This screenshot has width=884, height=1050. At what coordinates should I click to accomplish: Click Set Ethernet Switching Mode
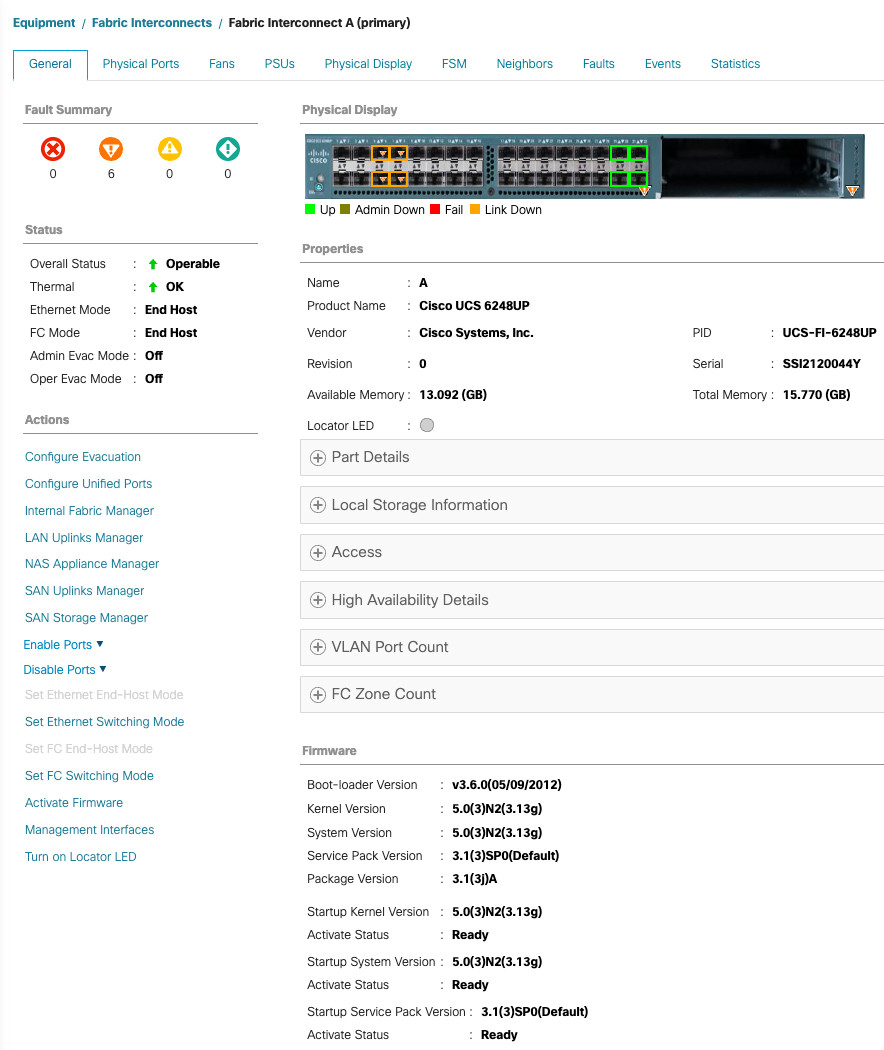[x=104, y=722]
